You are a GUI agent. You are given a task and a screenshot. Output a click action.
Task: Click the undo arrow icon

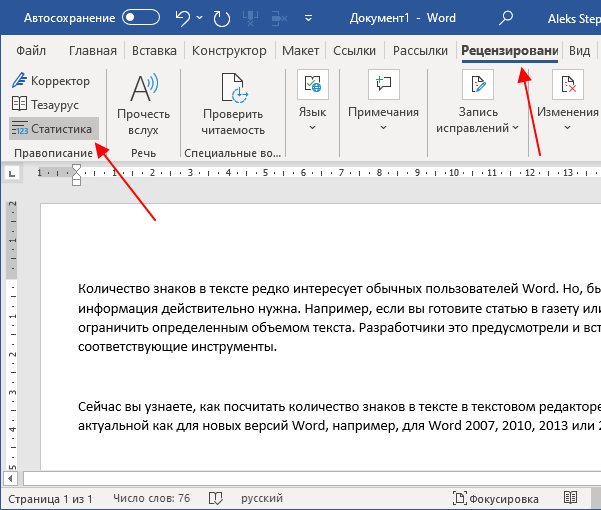(x=182, y=18)
